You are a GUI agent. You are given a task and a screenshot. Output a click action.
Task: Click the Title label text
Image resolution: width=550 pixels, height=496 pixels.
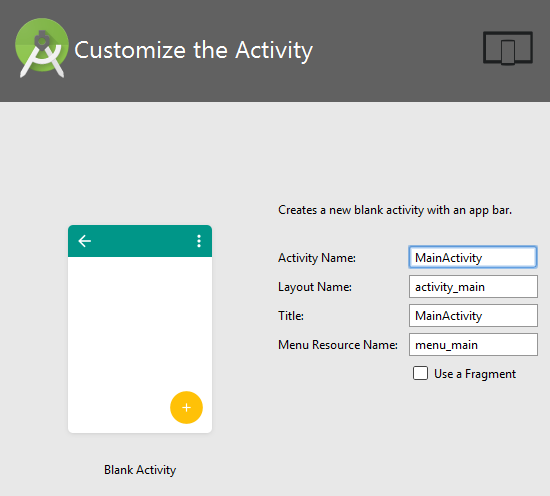pyautogui.click(x=291, y=316)
